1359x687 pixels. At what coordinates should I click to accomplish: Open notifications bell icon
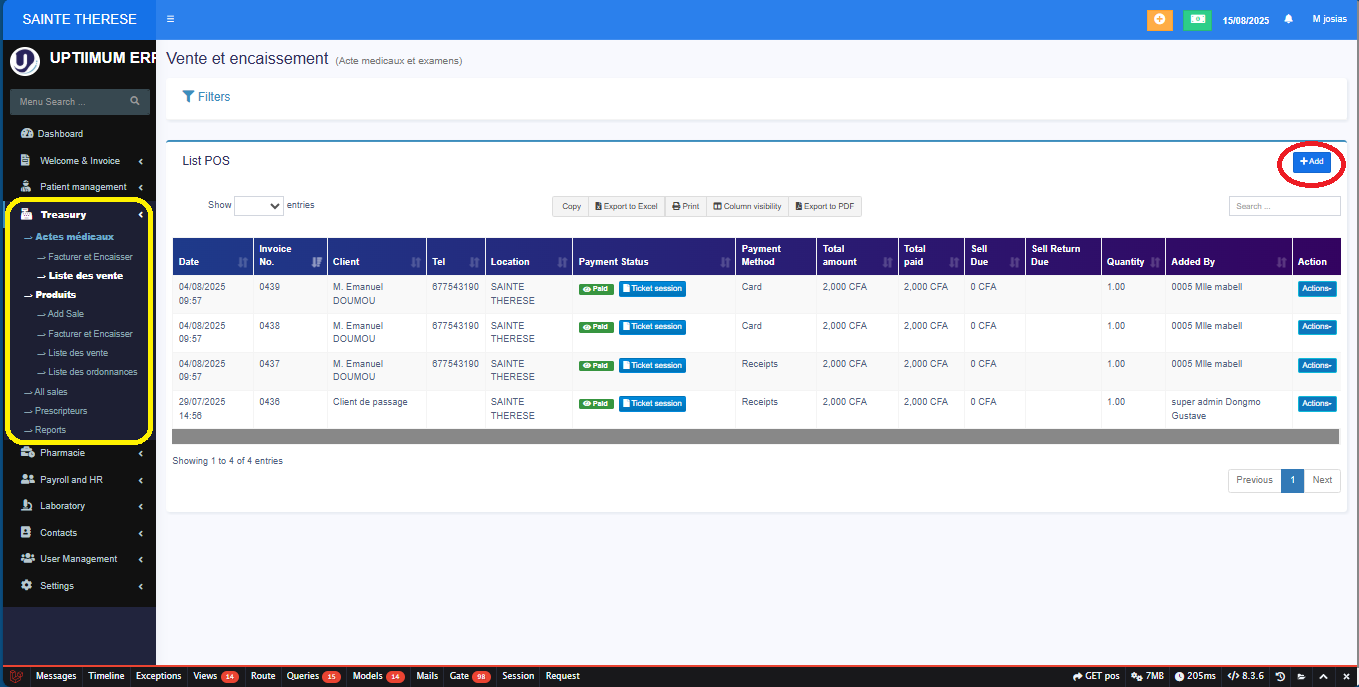pyautogui.click(x=1288, y=19)
